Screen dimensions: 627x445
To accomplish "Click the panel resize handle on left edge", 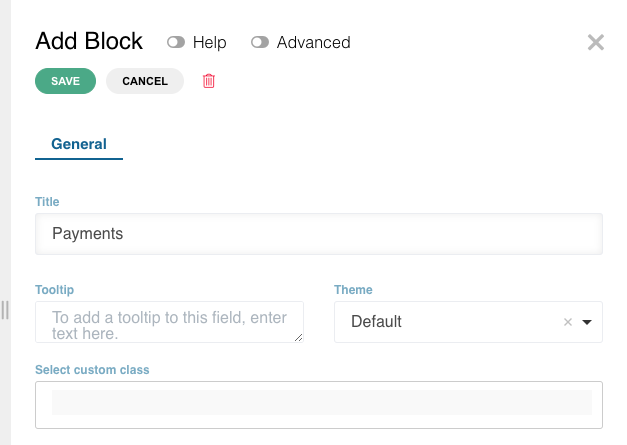I will 5,310.
